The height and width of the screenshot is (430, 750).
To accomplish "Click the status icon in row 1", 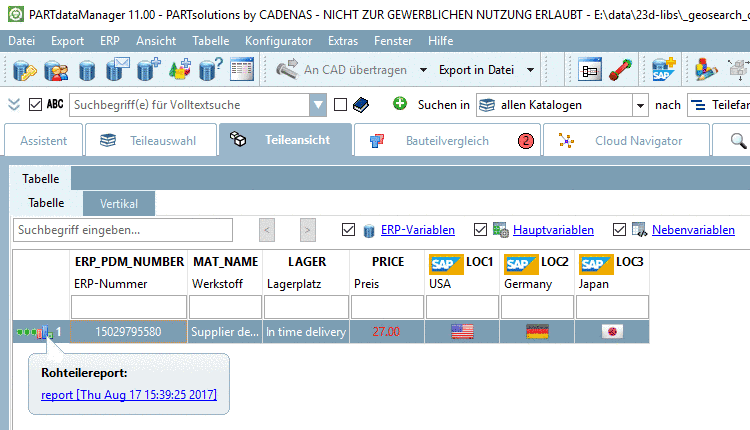I will pos(34,332).
